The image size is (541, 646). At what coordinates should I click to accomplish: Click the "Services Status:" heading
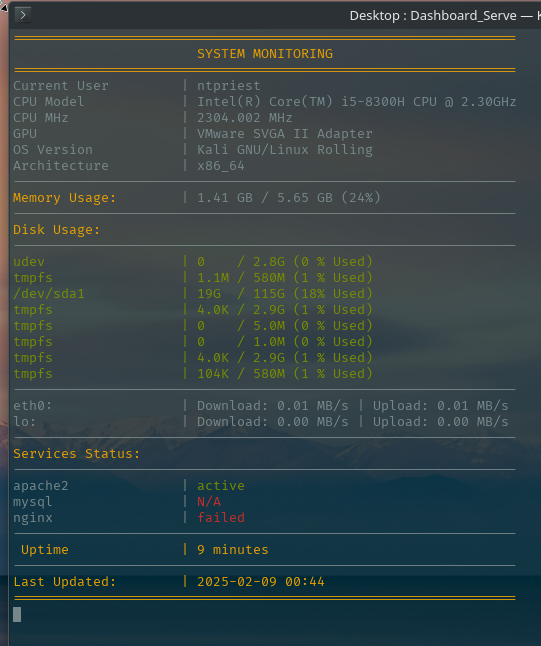pos(77,454)
